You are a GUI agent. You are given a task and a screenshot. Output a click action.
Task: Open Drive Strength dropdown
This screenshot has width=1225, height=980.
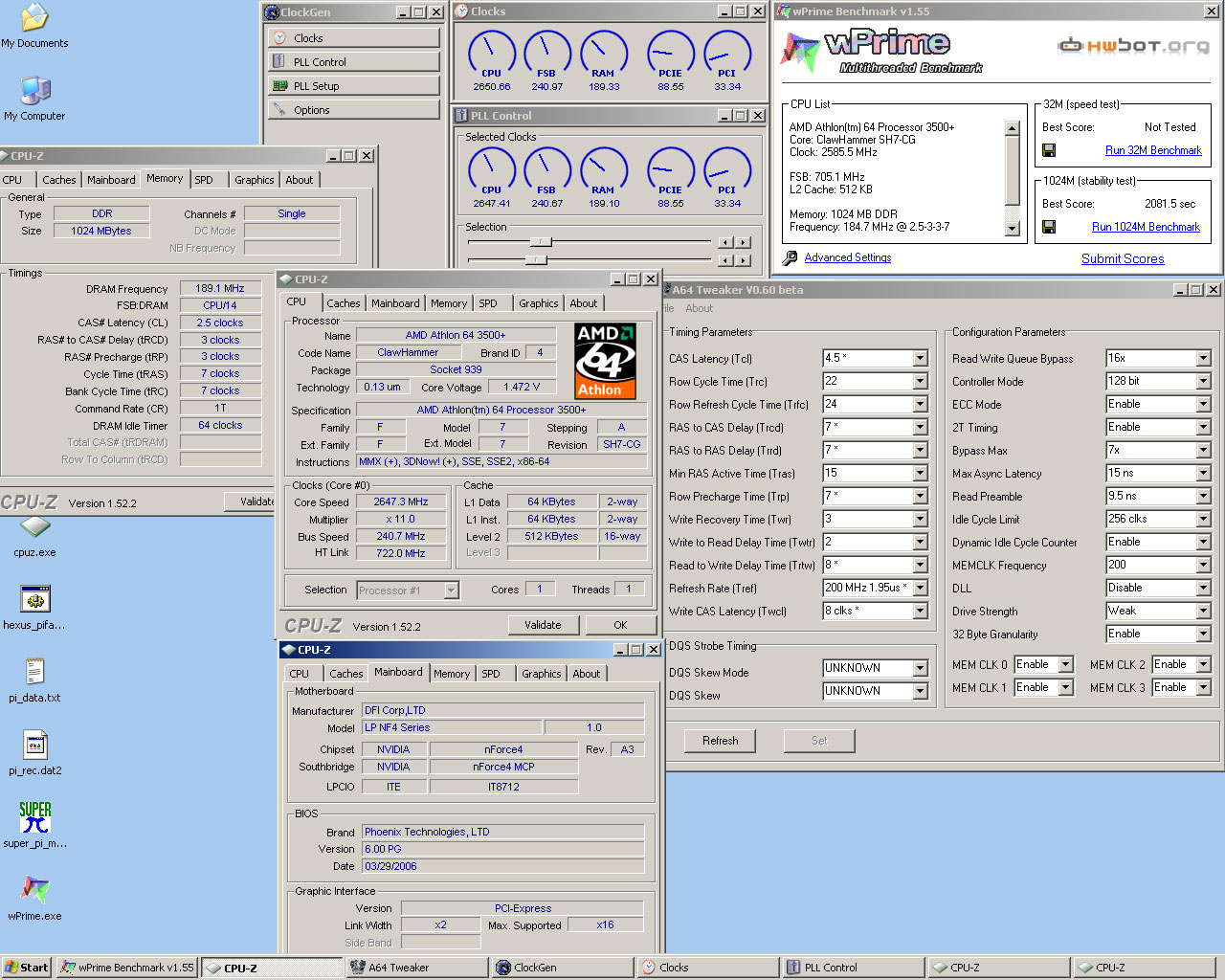1203,611
